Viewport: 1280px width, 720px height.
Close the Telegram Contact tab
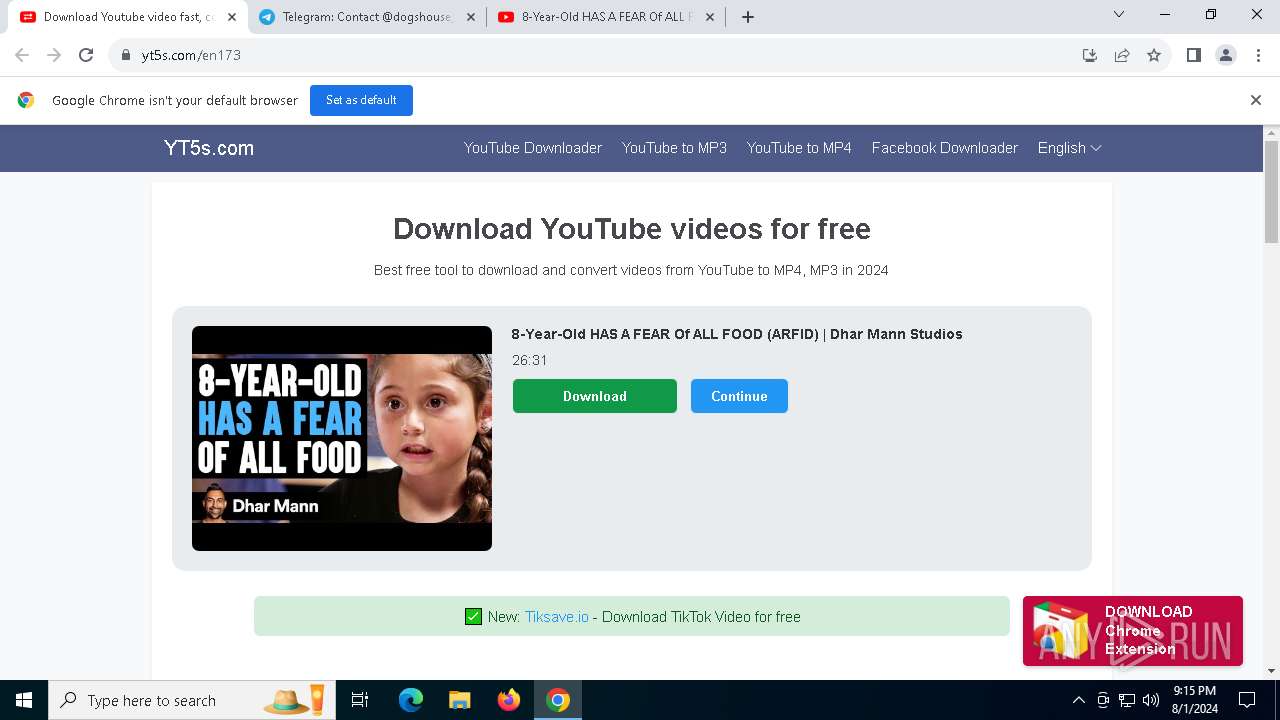(471, 17)
